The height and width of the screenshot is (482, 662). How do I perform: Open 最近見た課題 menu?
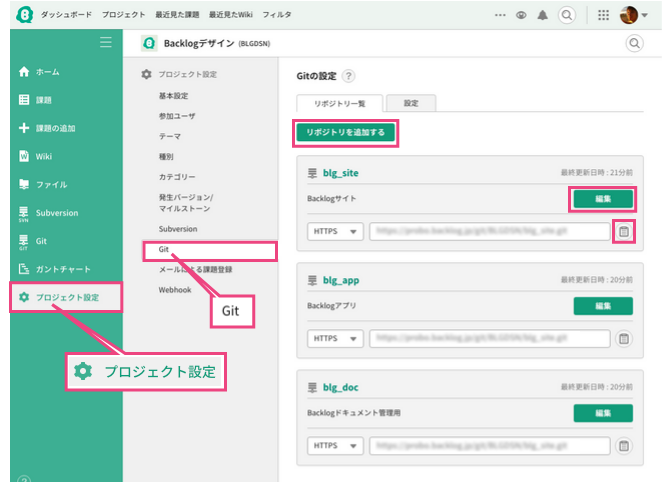(177, 15)
